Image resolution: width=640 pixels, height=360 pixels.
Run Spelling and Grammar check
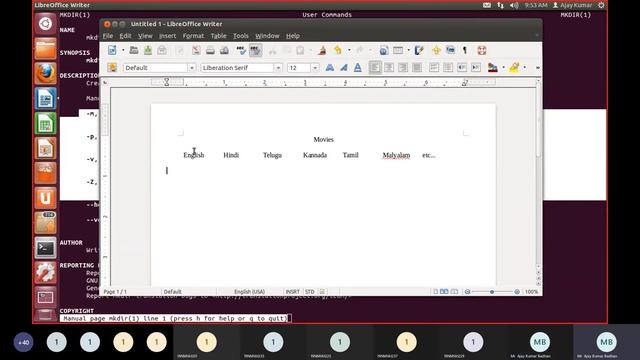click(241, 50)
